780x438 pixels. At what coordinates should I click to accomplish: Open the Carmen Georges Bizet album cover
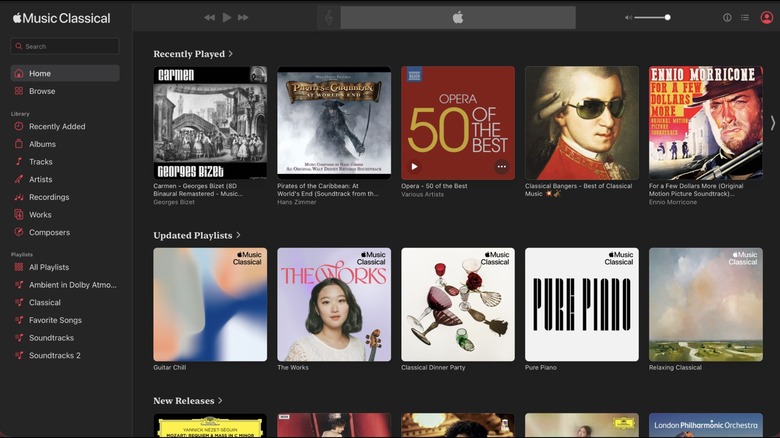(x=210, y=123)
